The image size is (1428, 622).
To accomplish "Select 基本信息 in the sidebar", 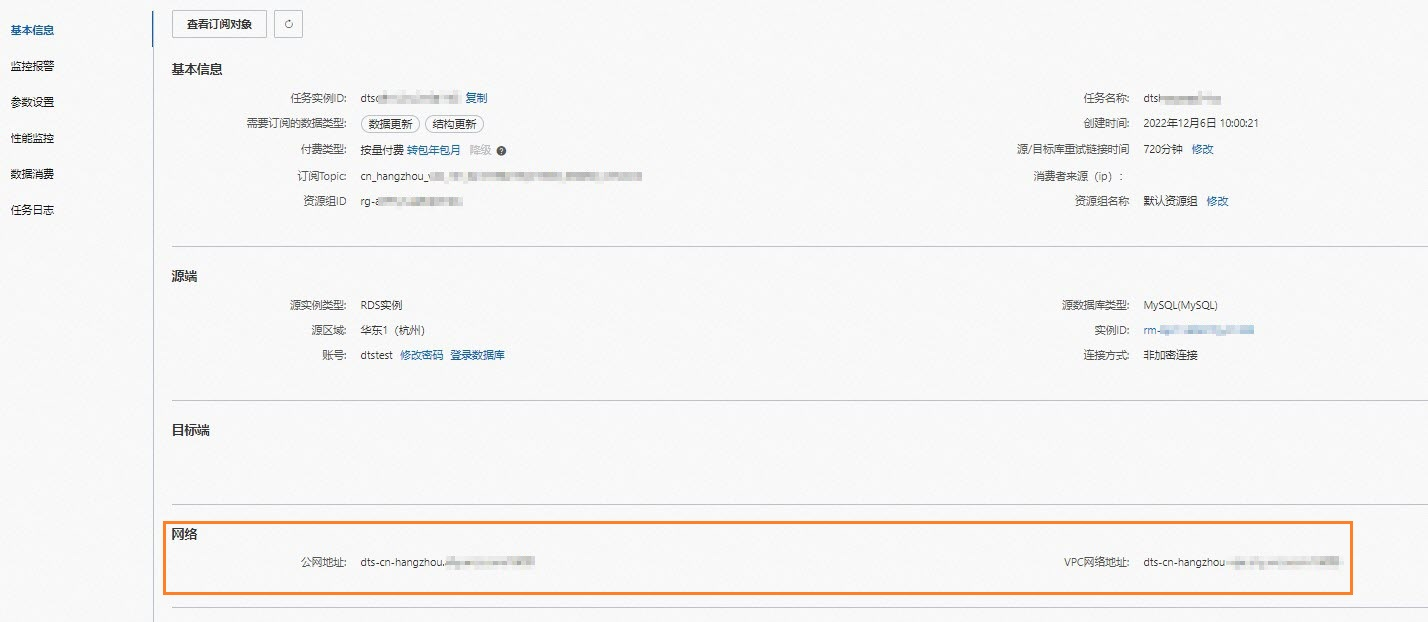I will 32,30.
